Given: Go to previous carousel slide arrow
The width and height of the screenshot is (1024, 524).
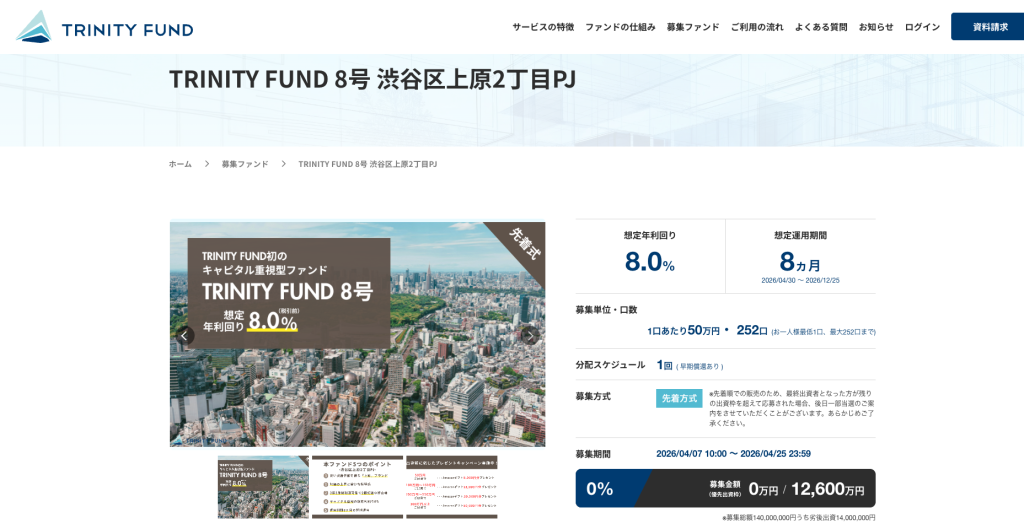Looking at the screenshot, I should click(x=185, y=335).
